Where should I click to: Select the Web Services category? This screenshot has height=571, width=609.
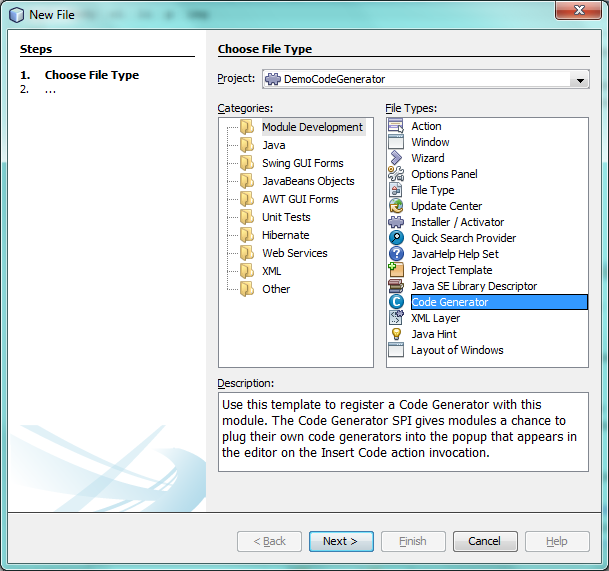294,253
